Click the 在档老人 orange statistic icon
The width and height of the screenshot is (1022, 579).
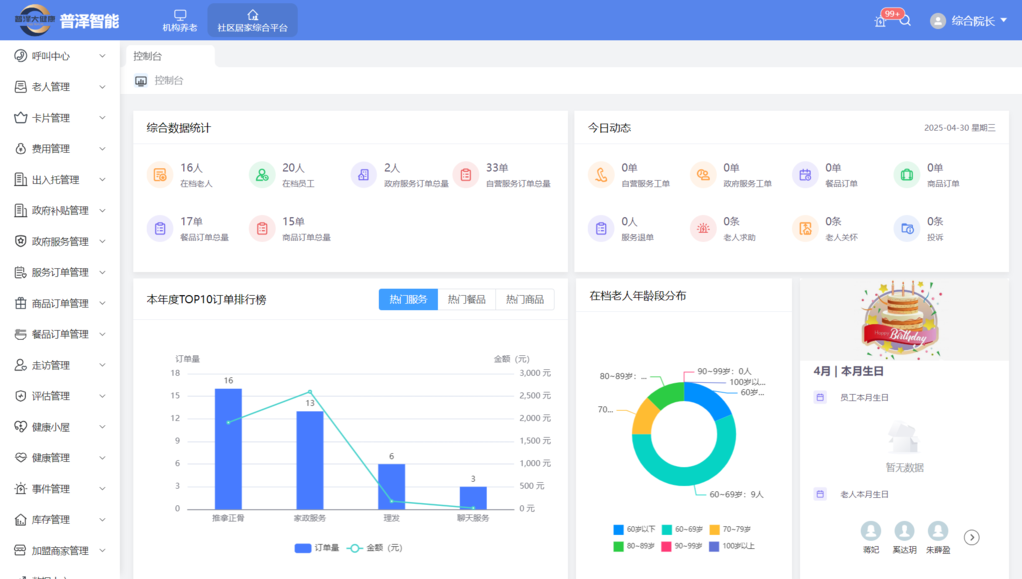click(x=160, y=175)
